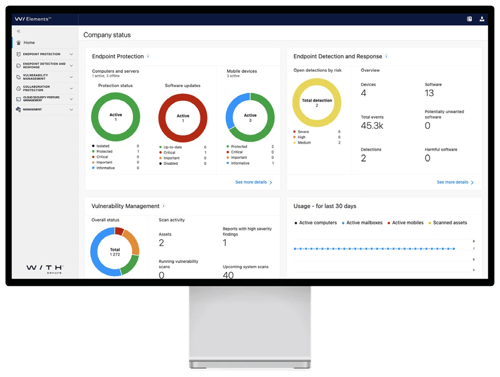Click info icon beside Endpoint Detection and Response heading
Image resolution: width=500 pixels, height=377 pixels.
coord(386,56)
